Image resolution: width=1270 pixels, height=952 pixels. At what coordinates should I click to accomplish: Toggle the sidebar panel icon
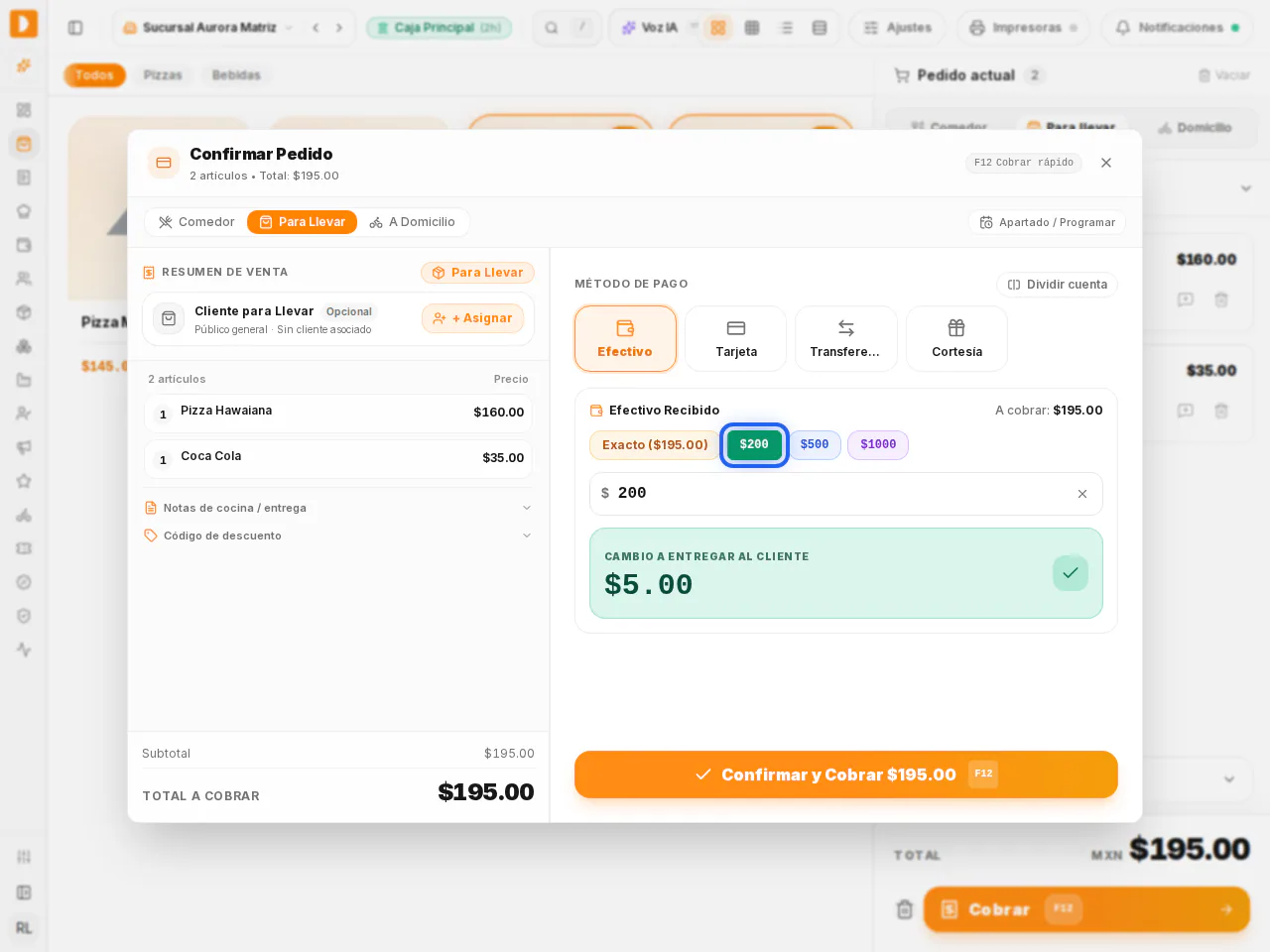click(x=75, y=28)
